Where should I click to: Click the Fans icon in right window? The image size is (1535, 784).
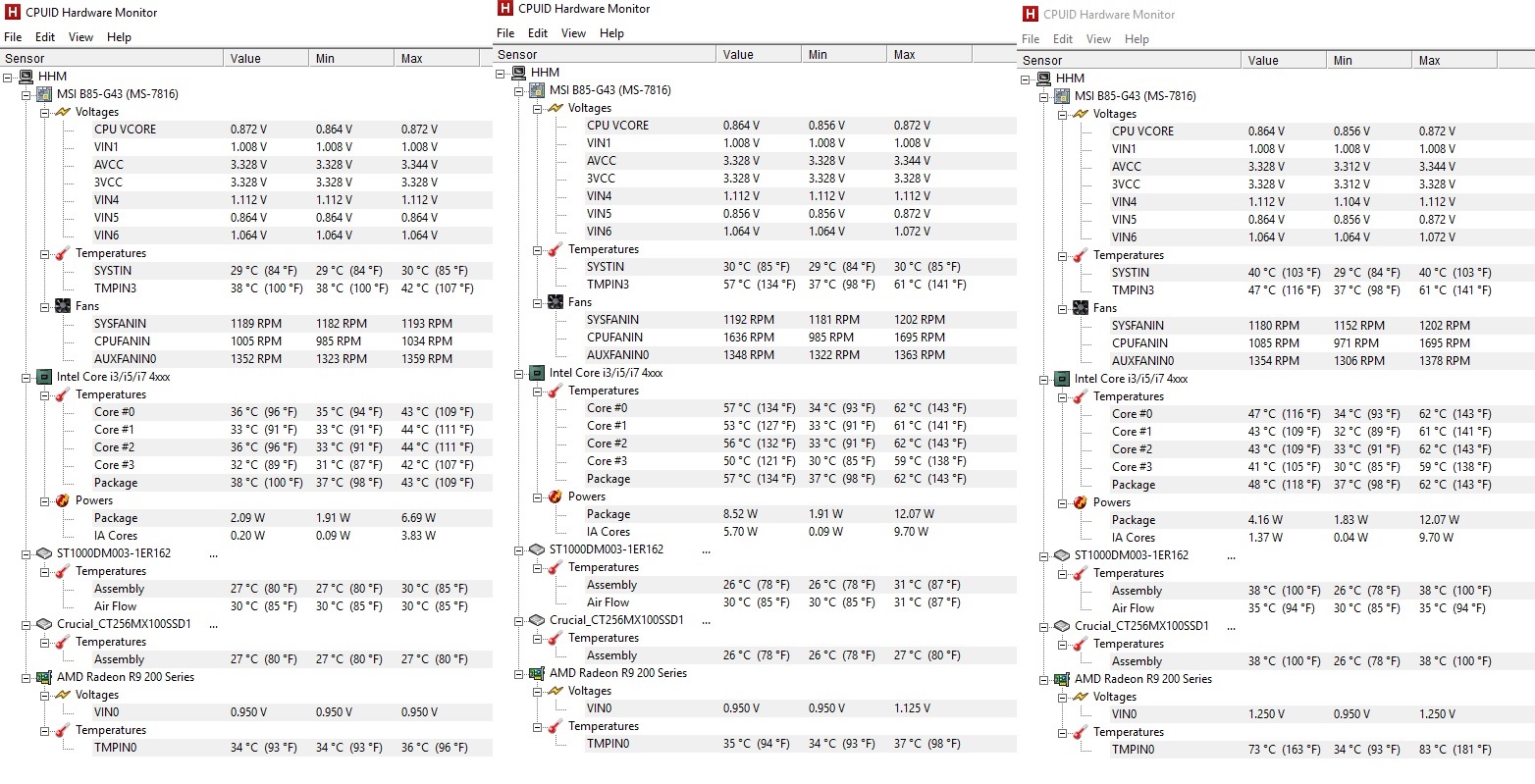pyautogui.click(x=1081, y=308)
